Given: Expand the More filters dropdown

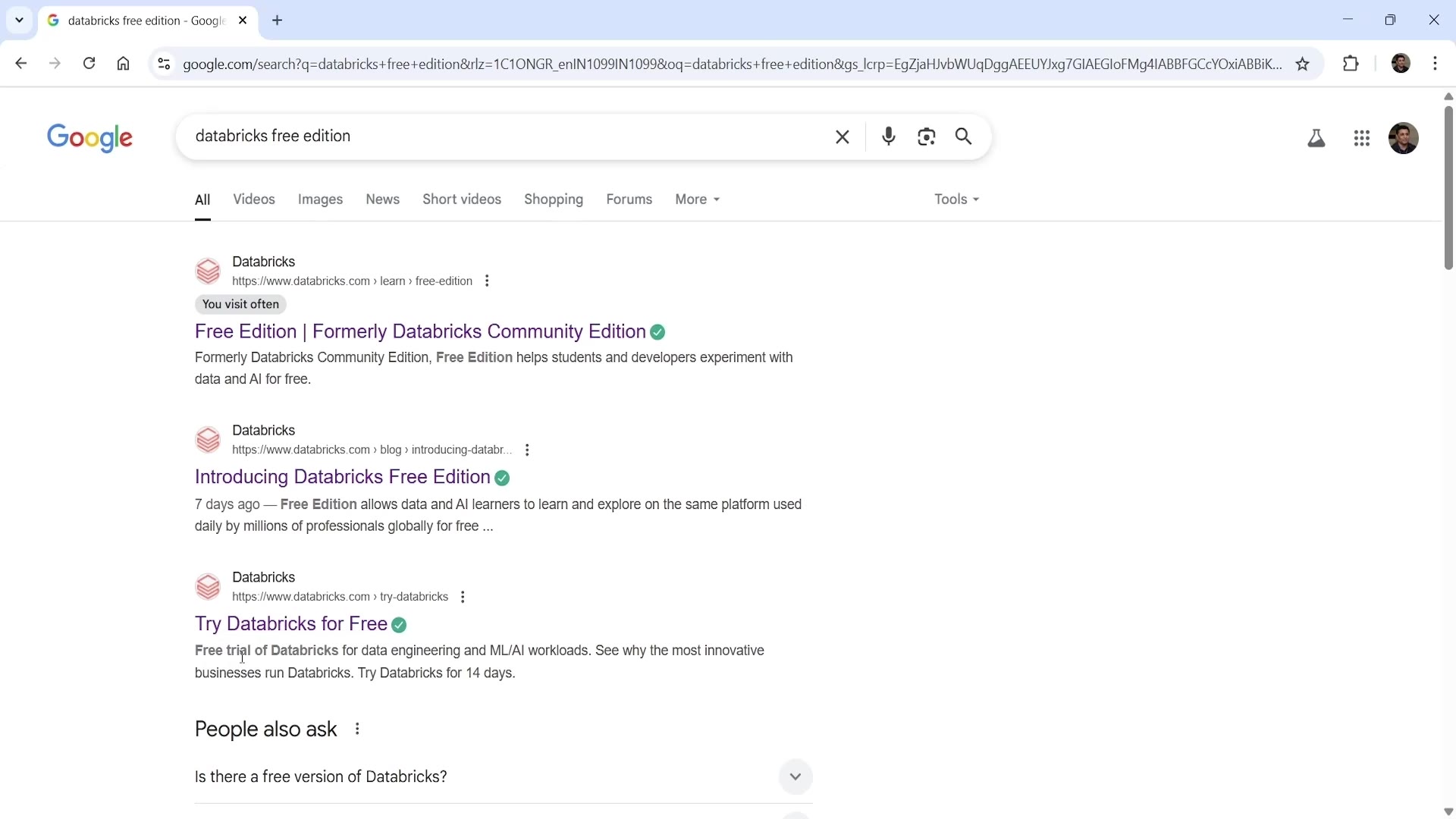Looking at the screenshot, I should click(698, 200).
